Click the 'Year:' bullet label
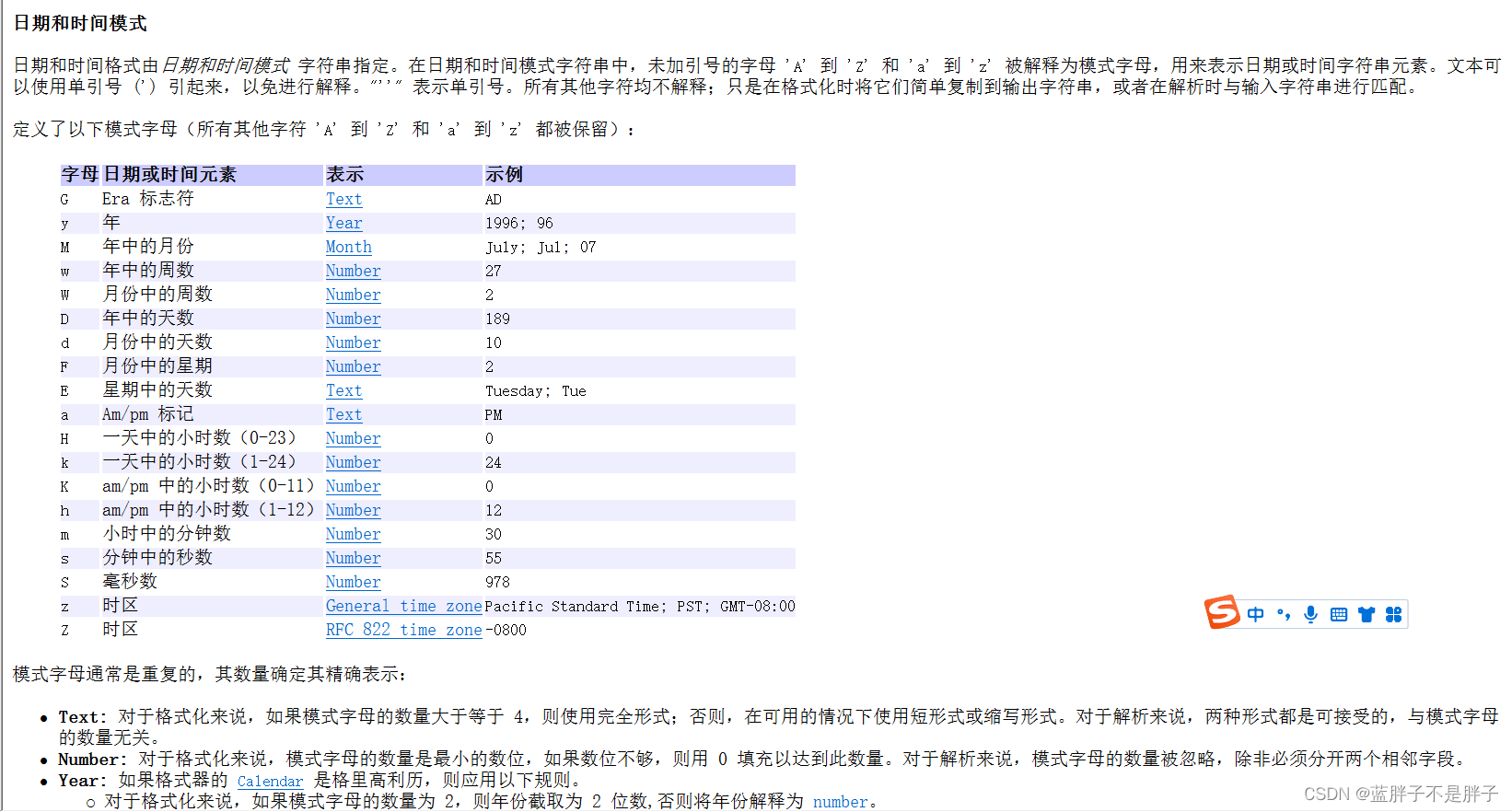This screenshot has height=812, width=1512. pyautogui.click(x=83, y=781)
